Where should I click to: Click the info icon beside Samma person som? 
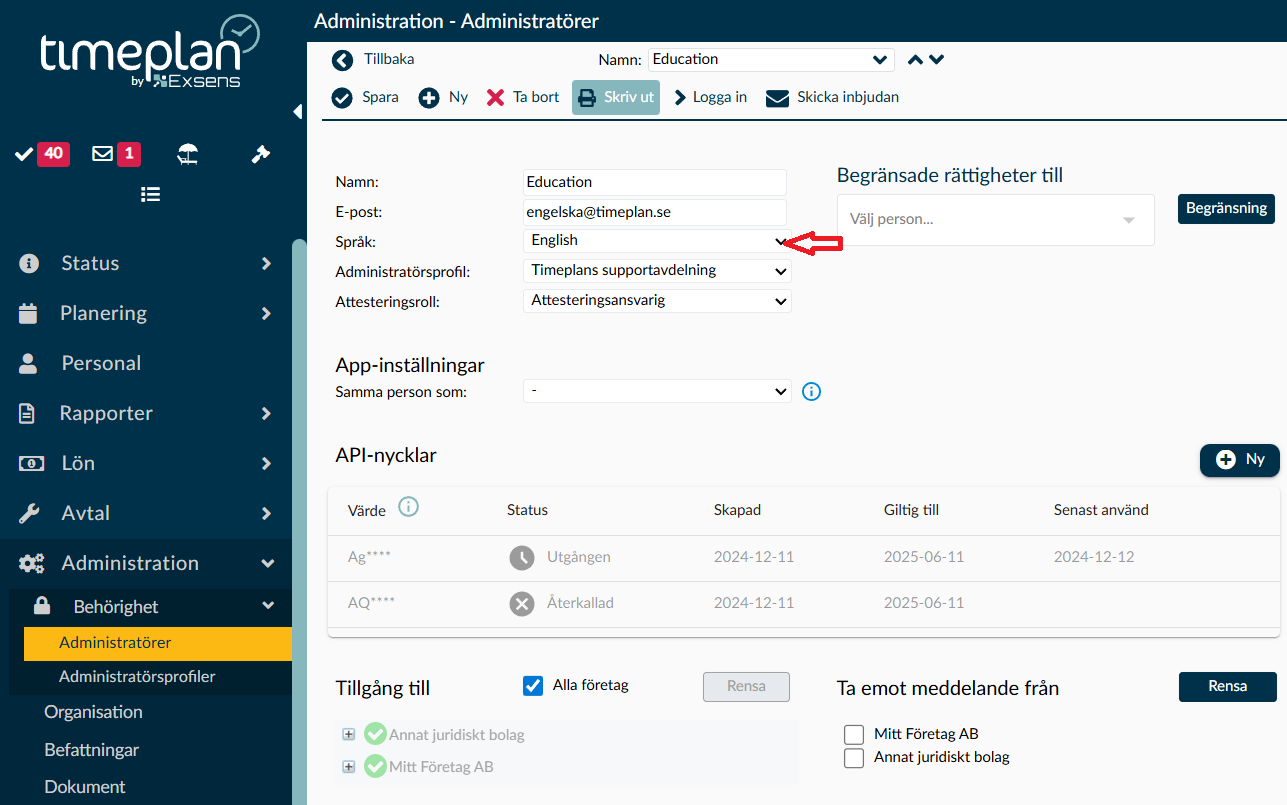[x=812, y=392]
